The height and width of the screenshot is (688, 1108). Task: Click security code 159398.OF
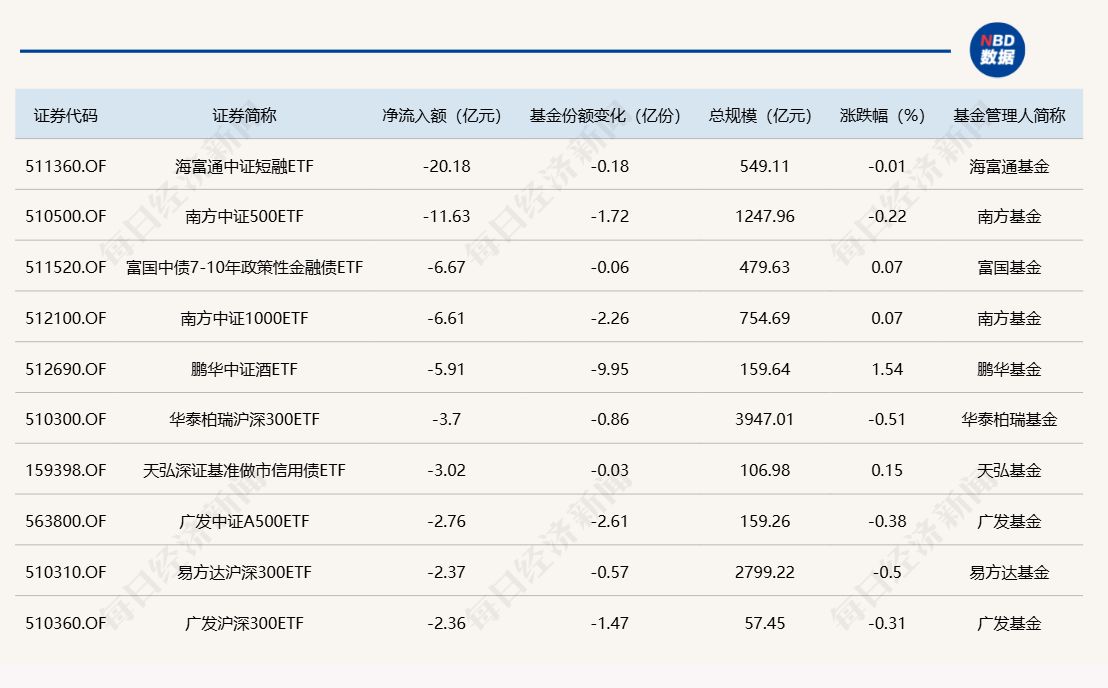pyautogui.click(x=66, y=470)
